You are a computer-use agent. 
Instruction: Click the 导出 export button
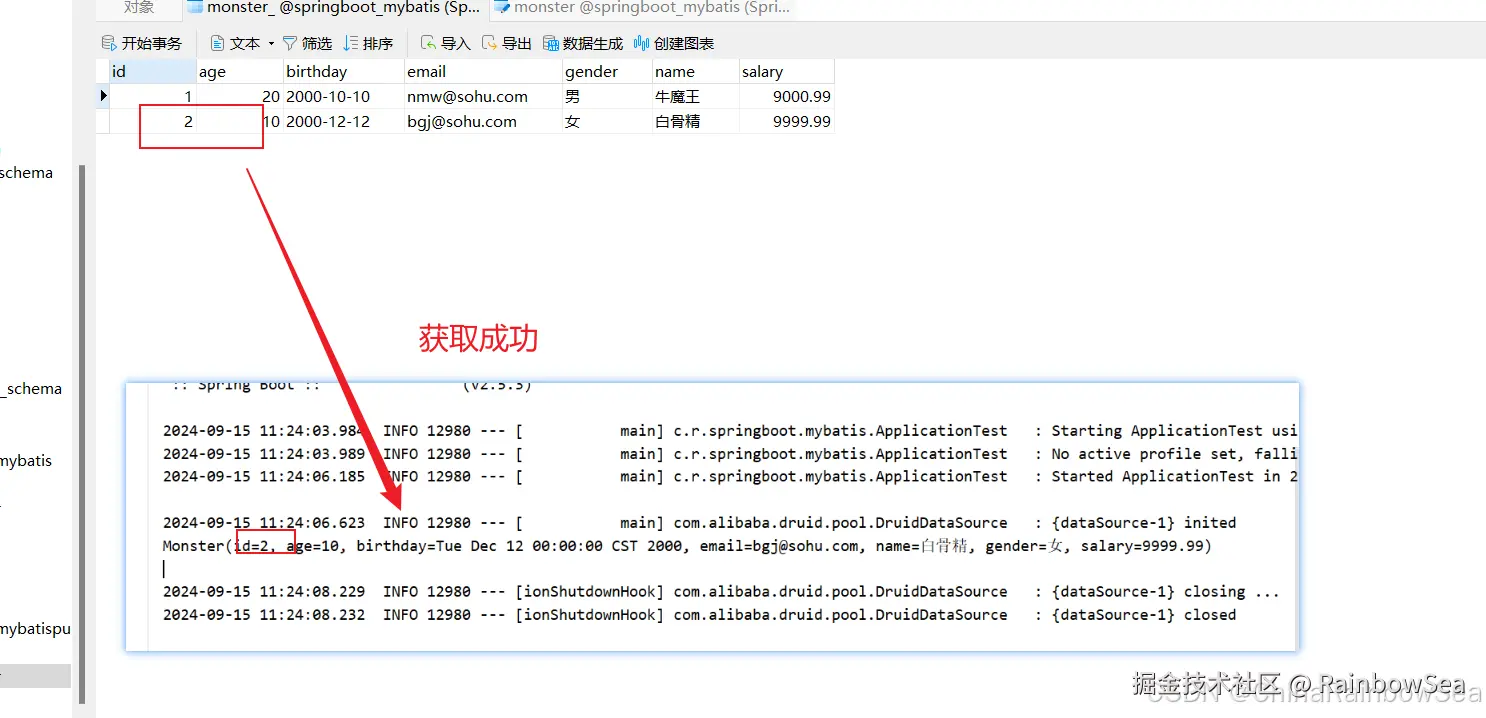pyautogui.click(x=507, y=43)
